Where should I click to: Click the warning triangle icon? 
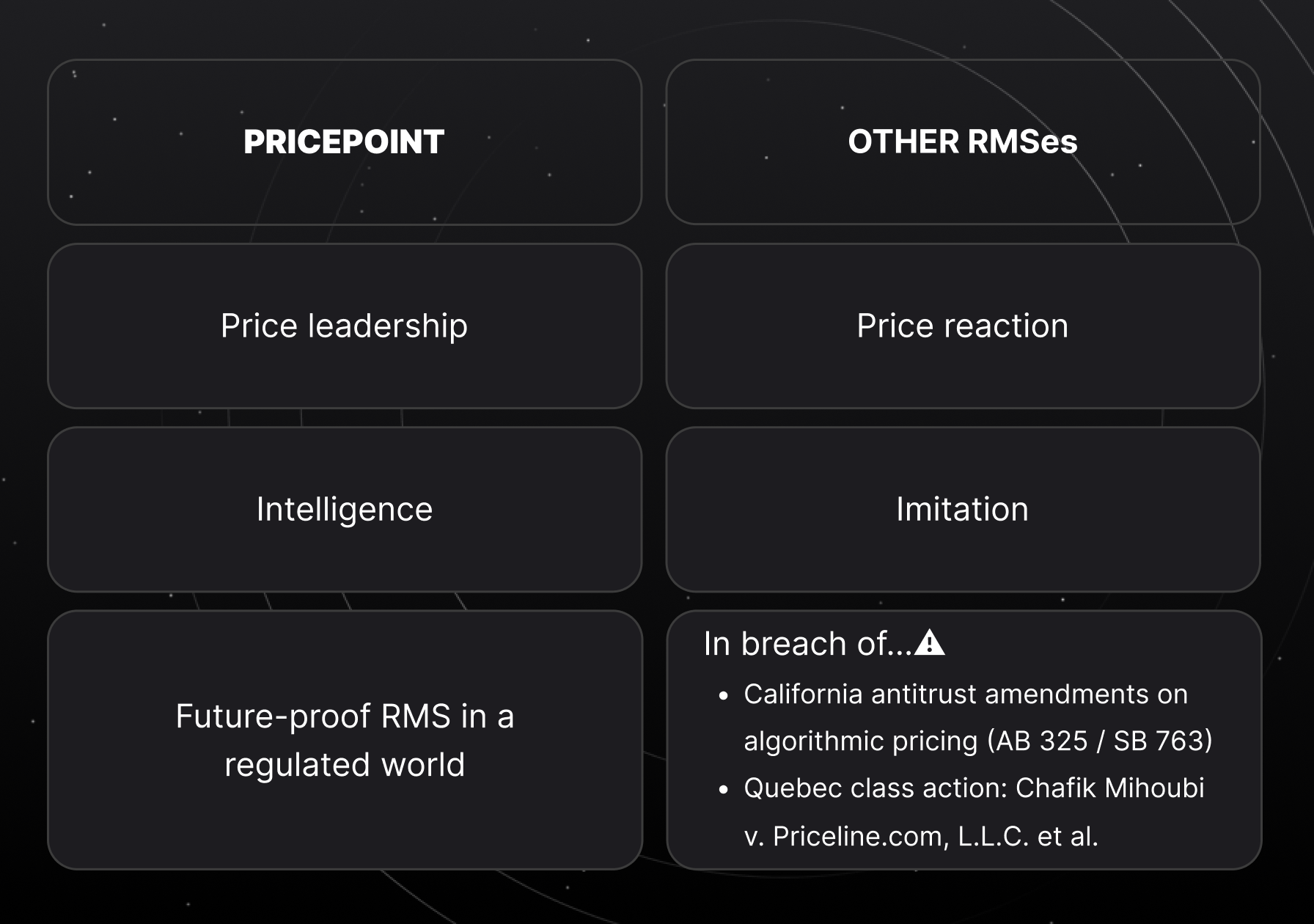pyautogui.click(x=930, y=642)
